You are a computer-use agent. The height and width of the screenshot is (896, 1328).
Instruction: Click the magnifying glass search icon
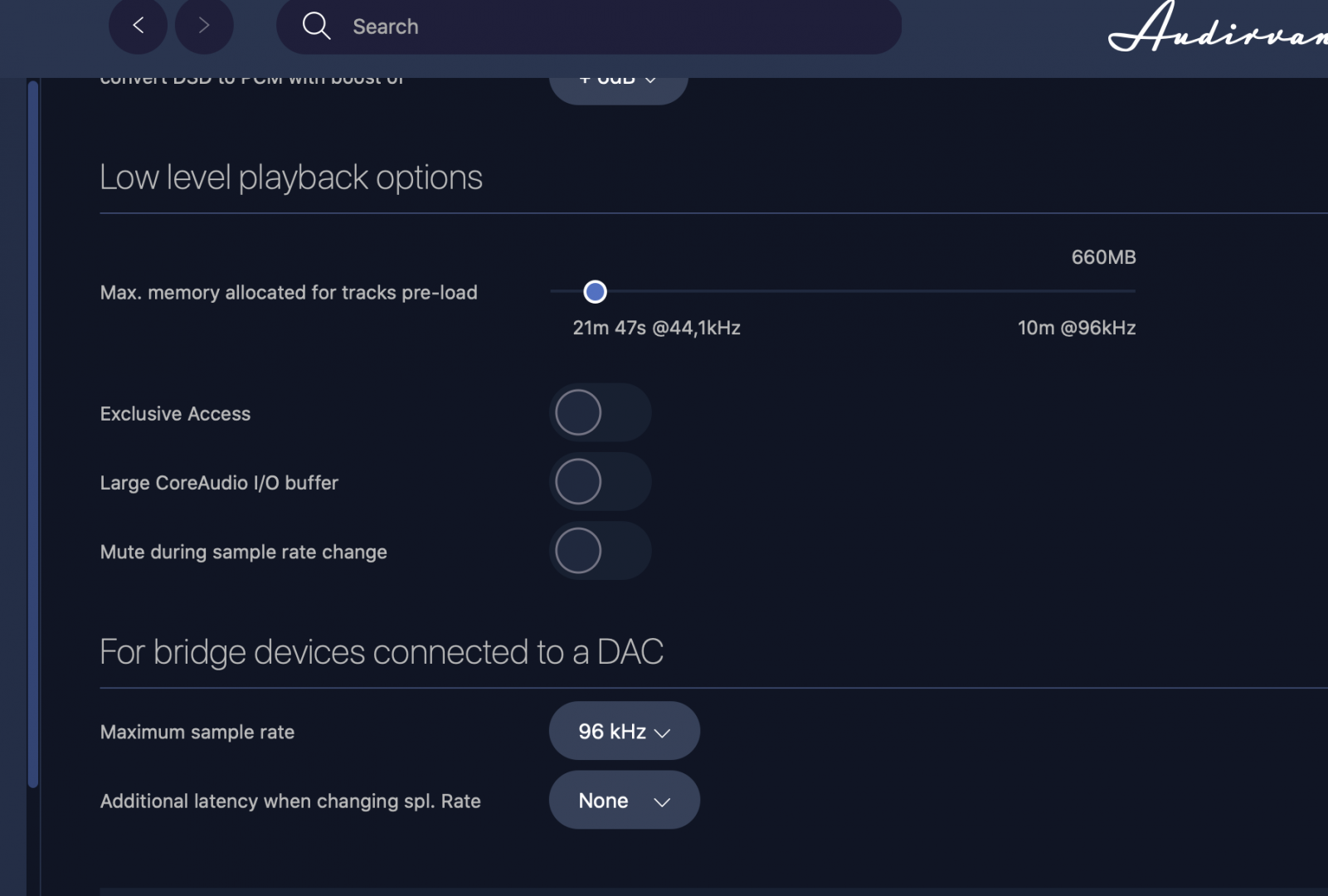[316, 26]
